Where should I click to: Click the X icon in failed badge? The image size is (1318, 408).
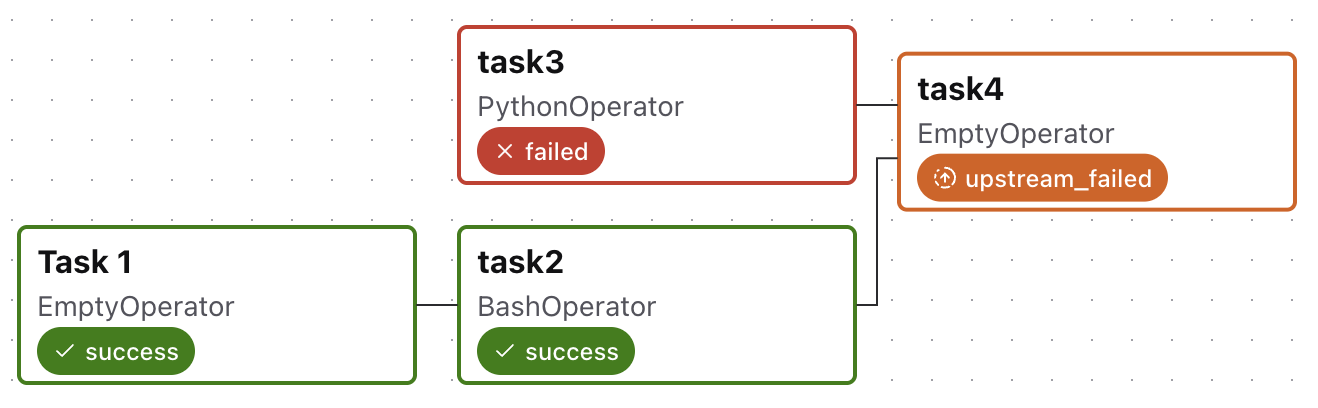click(505, 152)
